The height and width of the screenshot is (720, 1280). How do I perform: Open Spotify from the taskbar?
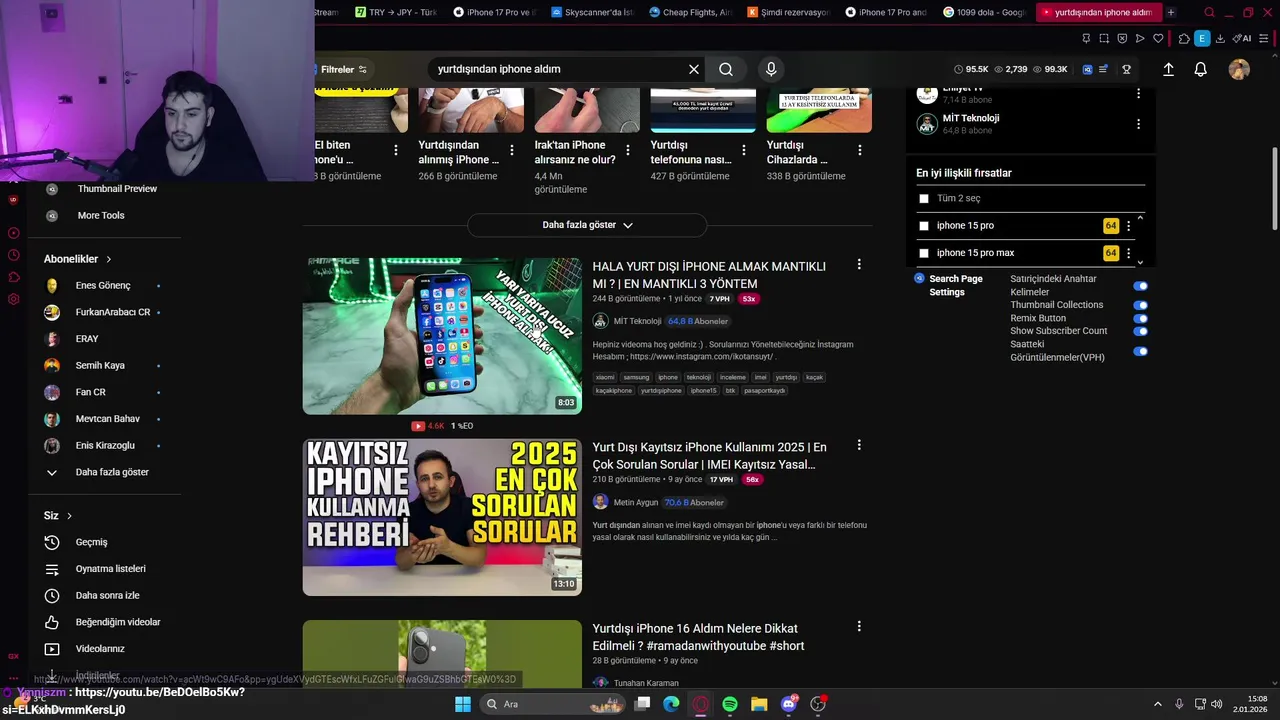pyautogui.click(x=730, y=704)
